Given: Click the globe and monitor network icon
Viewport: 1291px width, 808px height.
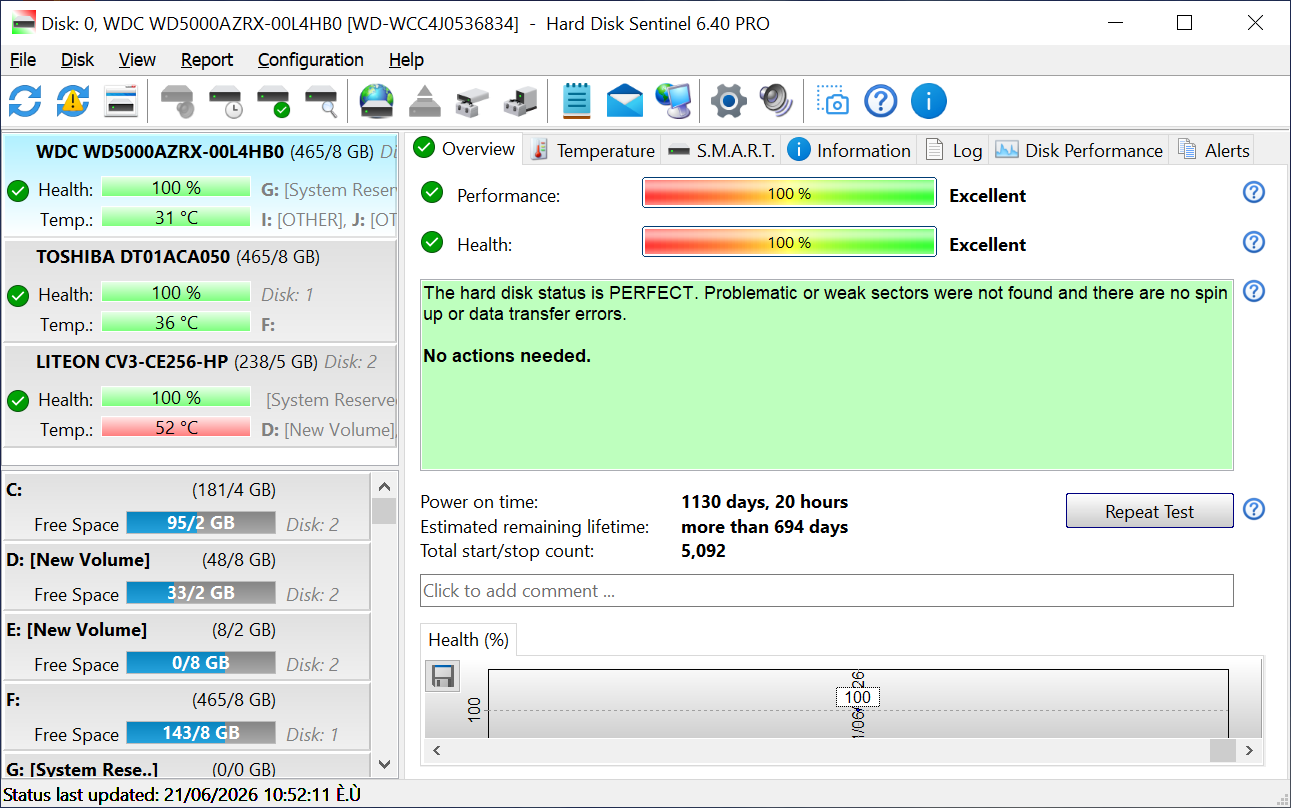Looking at the screenshot, I should (673, 101).
